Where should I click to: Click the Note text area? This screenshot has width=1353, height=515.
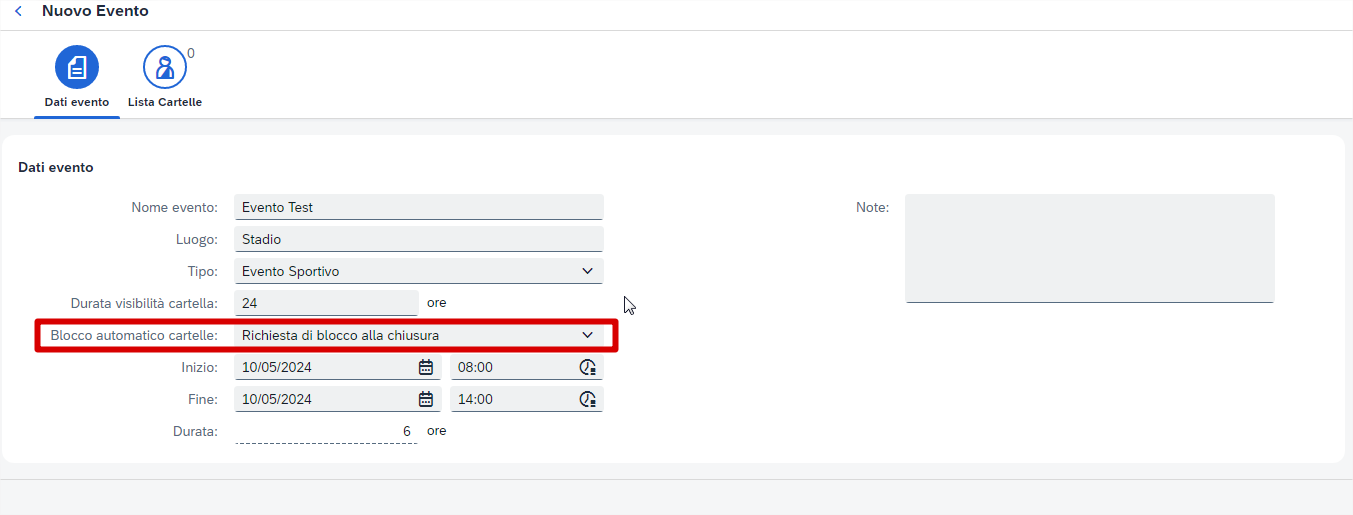click(1089, 248)
